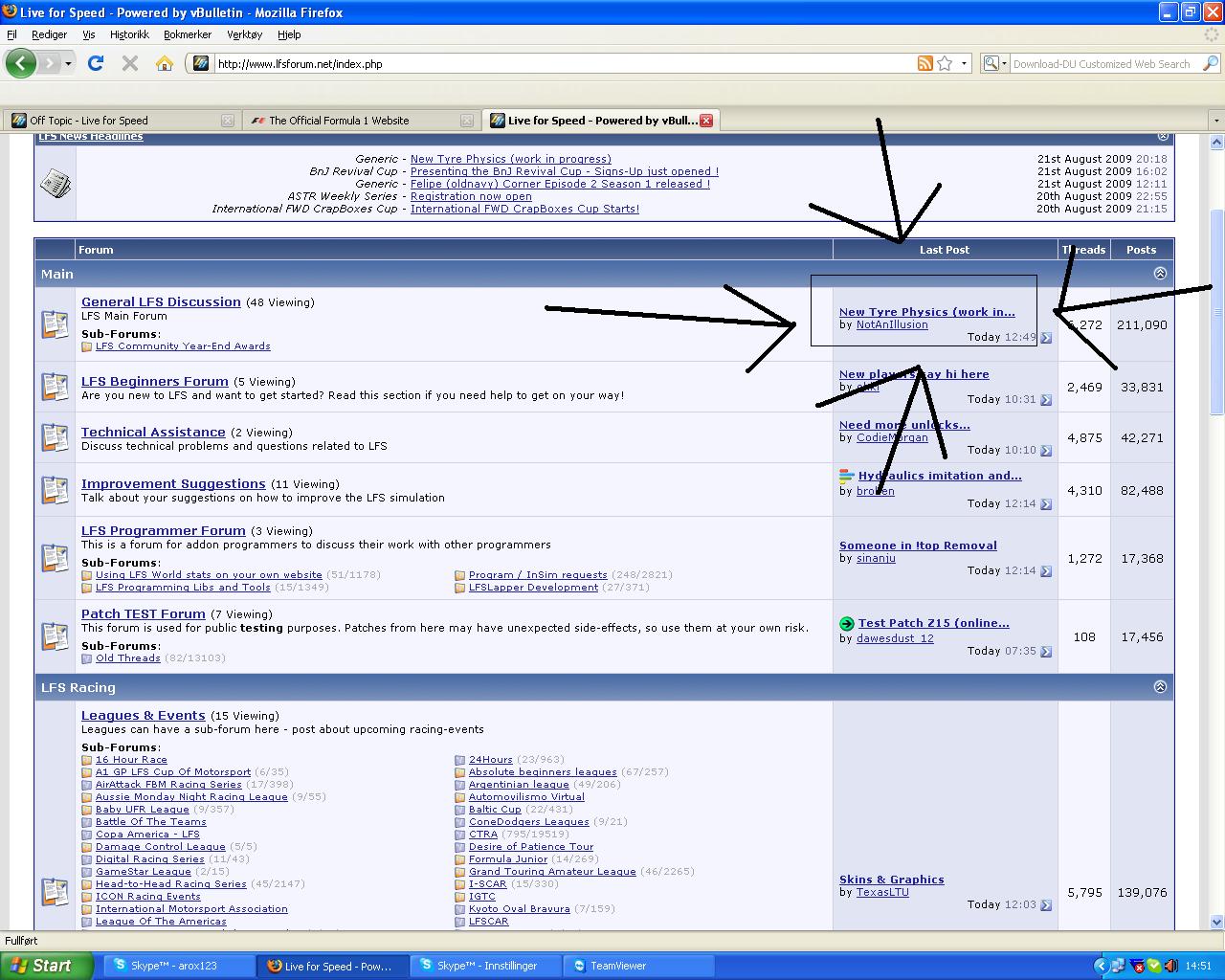This screenshot has width=1225, height=980.
Task: Bookmark this page with the star icon
Action: 945,64
